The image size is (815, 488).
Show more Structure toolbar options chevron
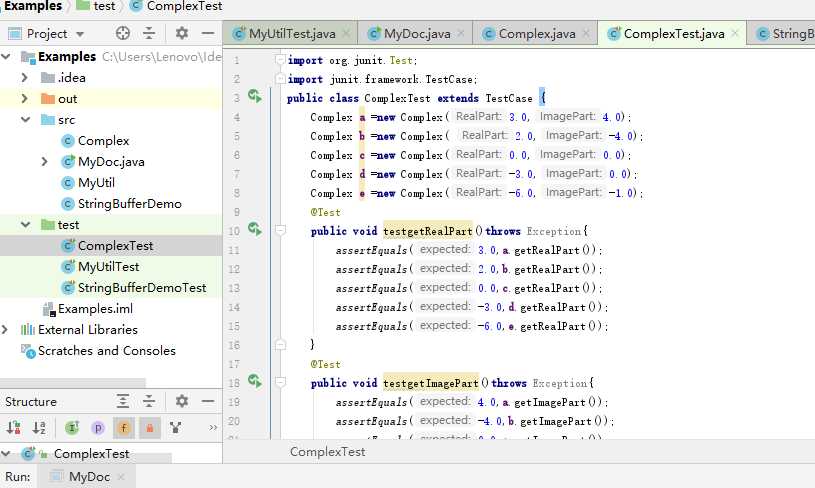click(213, 428)
